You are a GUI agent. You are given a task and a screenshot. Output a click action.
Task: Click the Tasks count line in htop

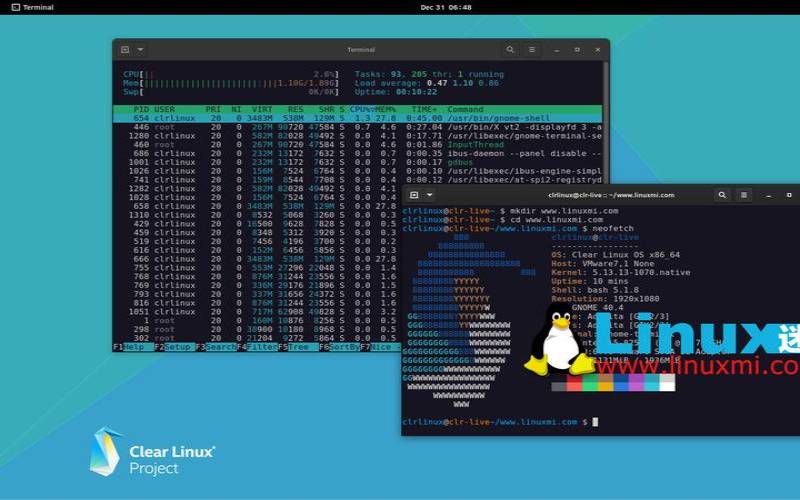click(x=429, y=74)
